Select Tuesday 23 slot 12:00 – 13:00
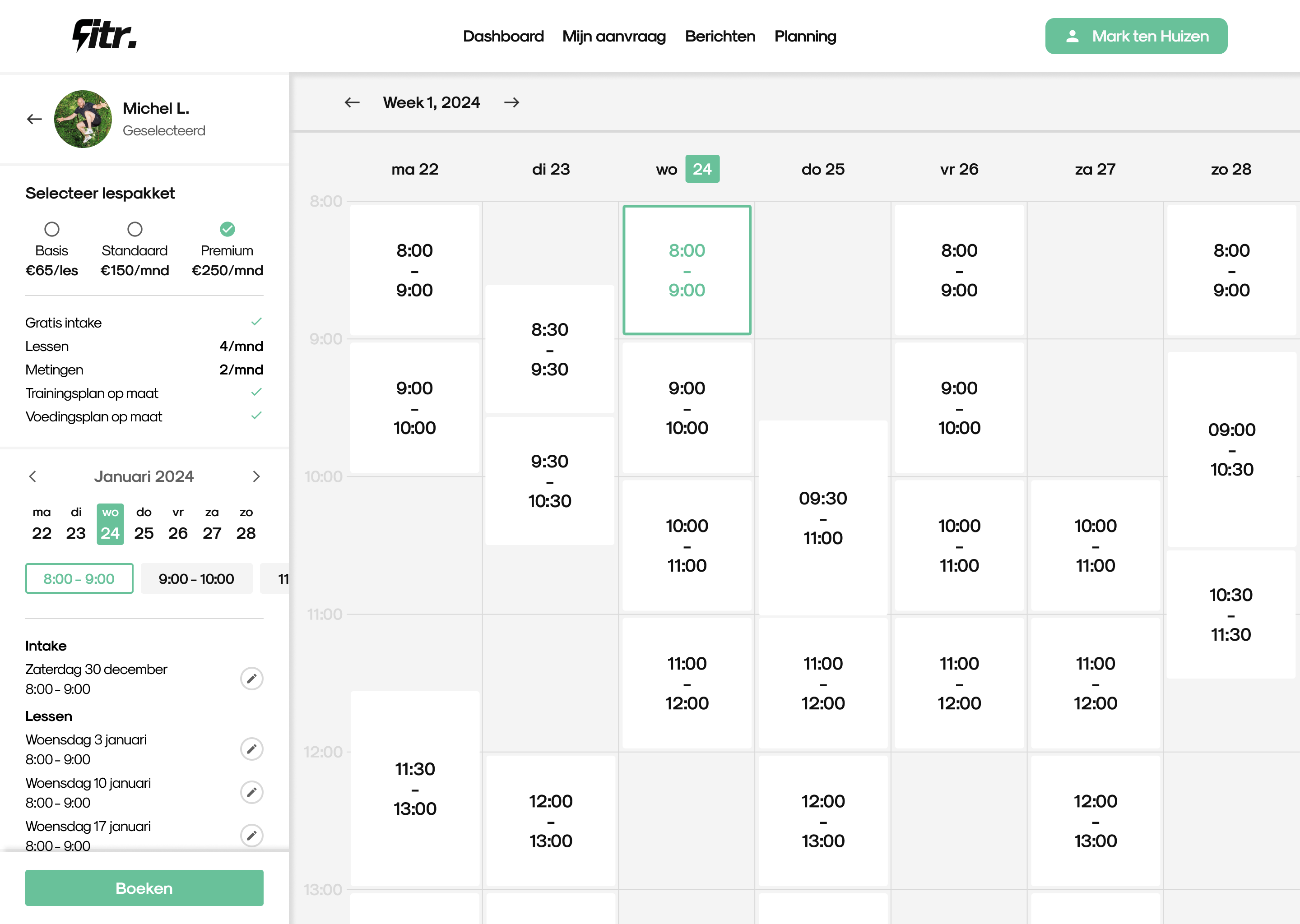The width and height of the screenshot is (1300, 924). pyautogui.click(x=551, y=821)
